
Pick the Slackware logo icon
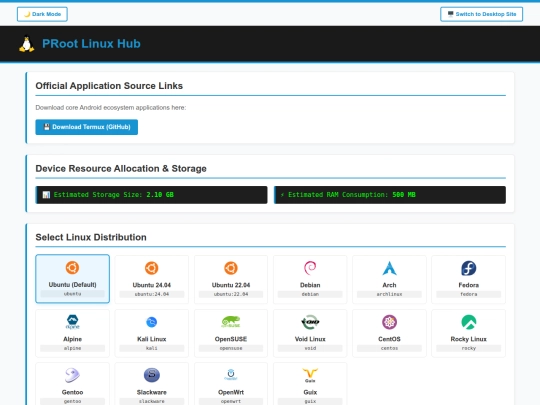click(x=152, y=375)
